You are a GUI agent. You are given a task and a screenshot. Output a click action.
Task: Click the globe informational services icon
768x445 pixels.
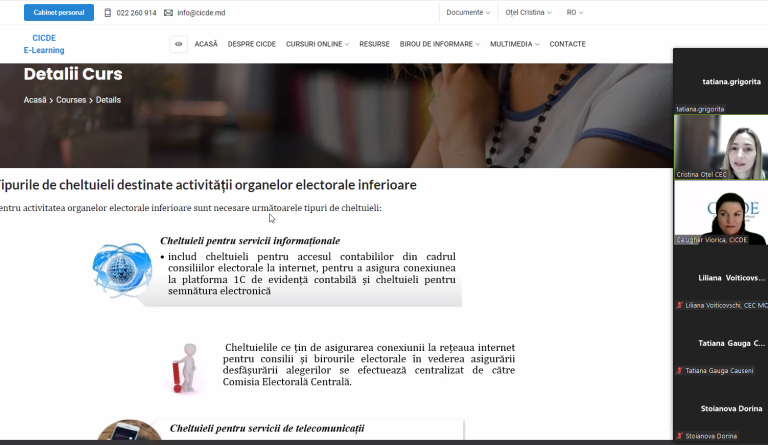122,270
